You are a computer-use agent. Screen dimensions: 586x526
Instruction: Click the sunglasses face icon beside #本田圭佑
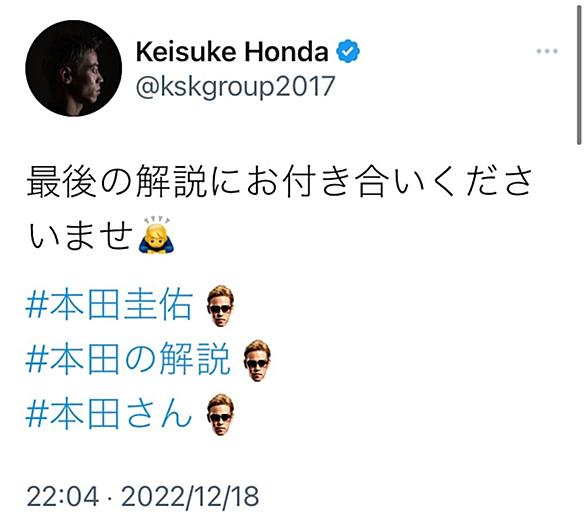coord(220,306)
